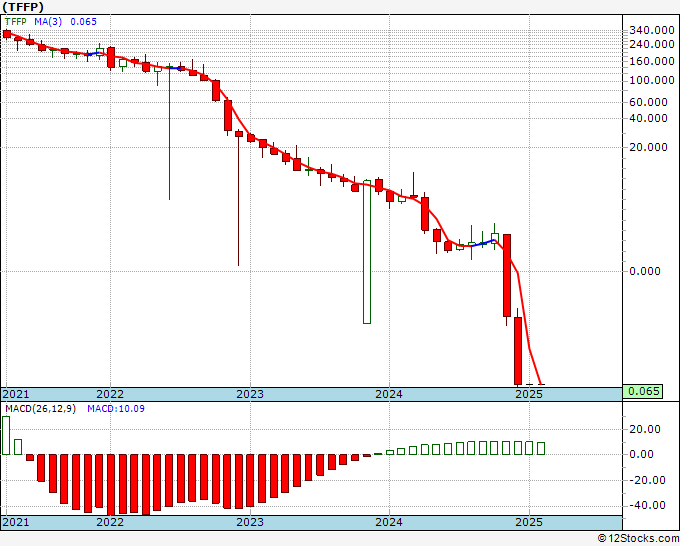The width and height of the screenshot is (680, 546).
Task: Click the first tall green MACD bar in 2021
Action: click(6, 435)
